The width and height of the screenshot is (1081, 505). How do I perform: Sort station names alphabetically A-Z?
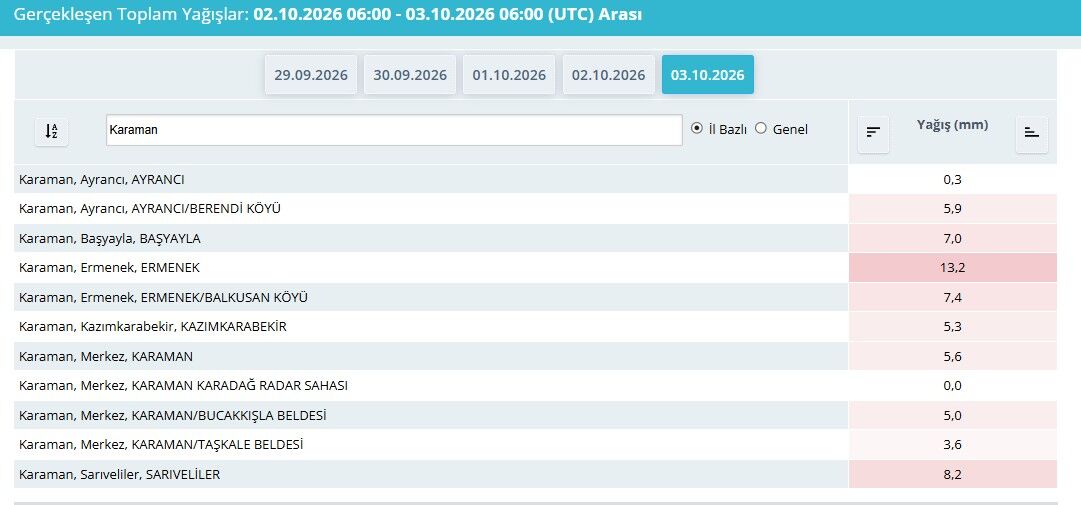tap(52, 131)
